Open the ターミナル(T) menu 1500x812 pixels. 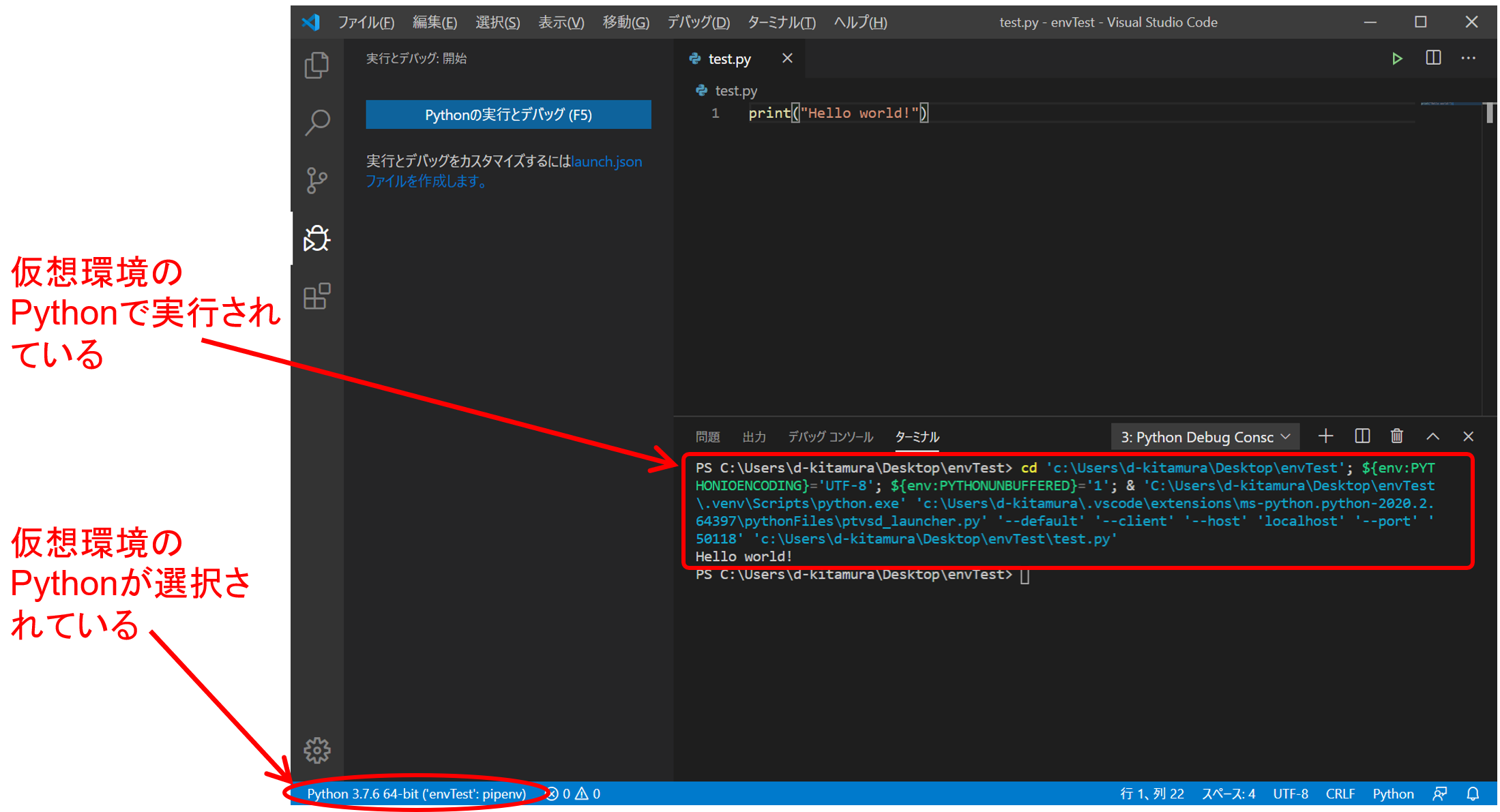tap(782, 22)
